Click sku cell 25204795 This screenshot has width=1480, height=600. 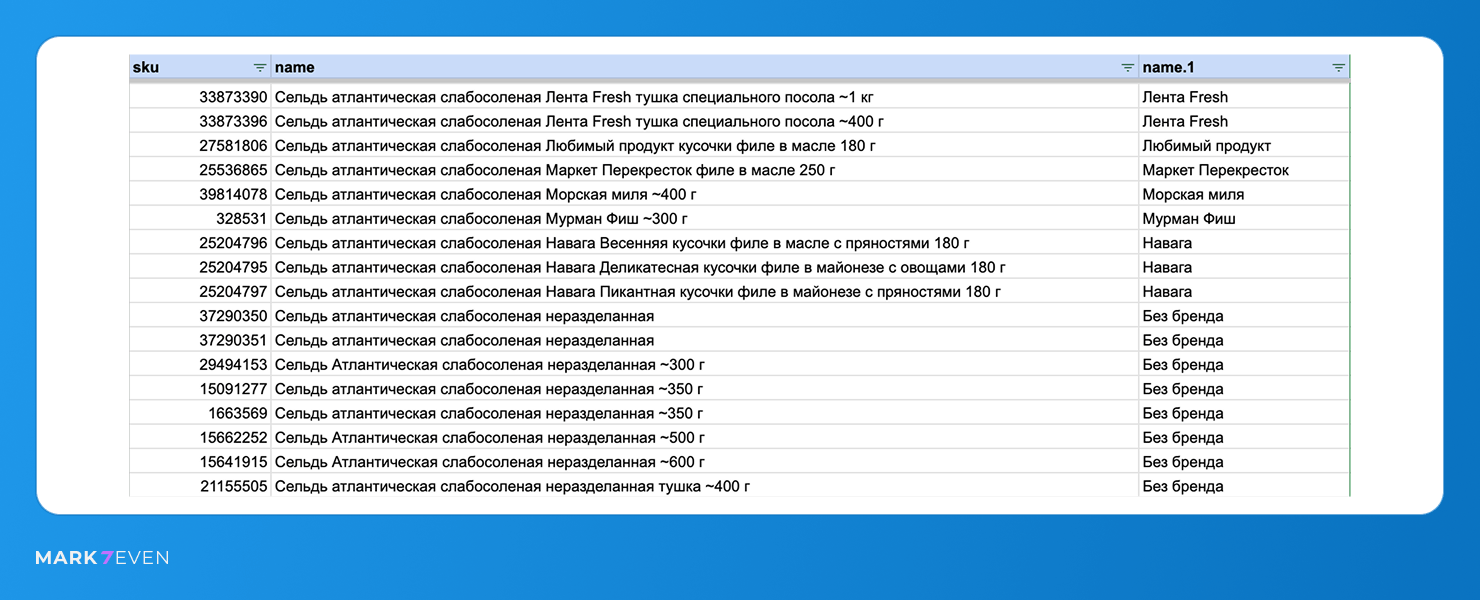click(x=200, y=267)
